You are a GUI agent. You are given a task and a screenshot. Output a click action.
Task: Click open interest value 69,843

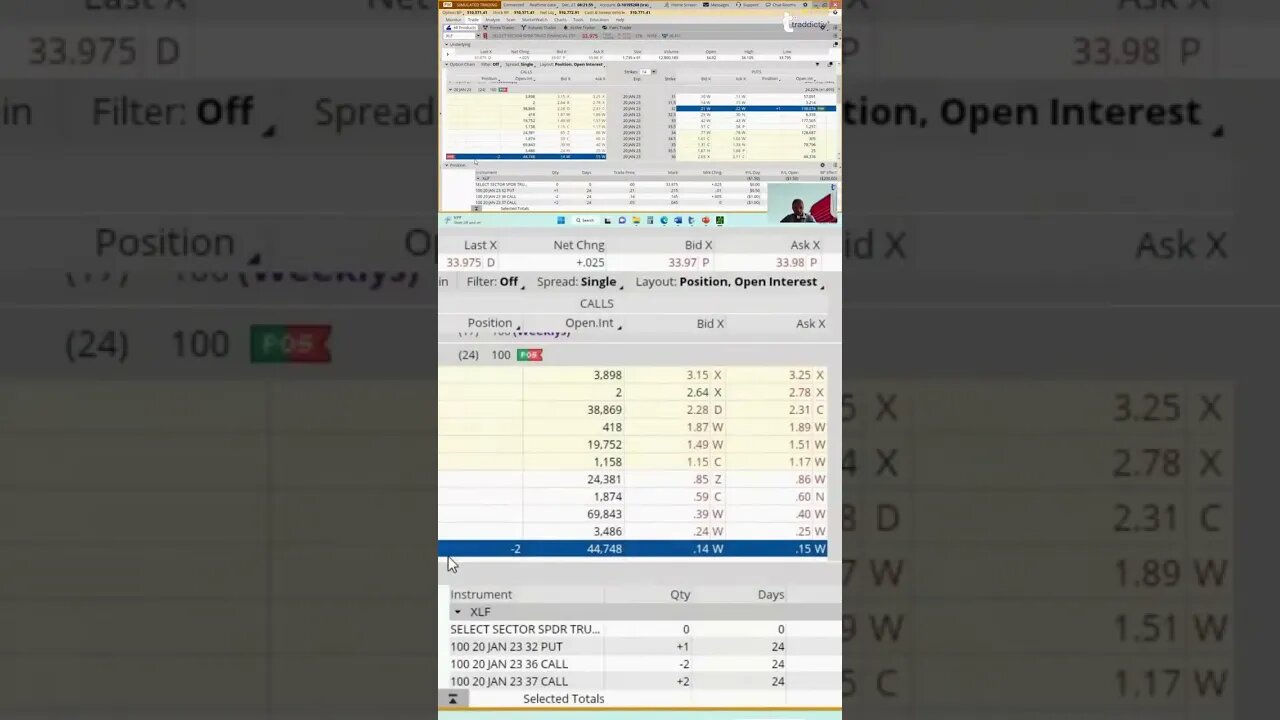[604, 514]
